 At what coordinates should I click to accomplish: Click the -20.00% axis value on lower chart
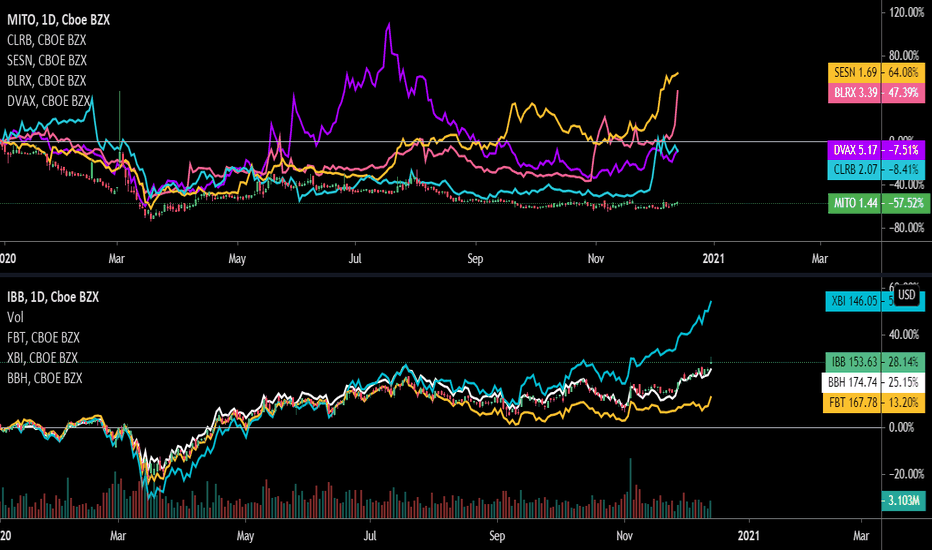[x=906, y=474]
